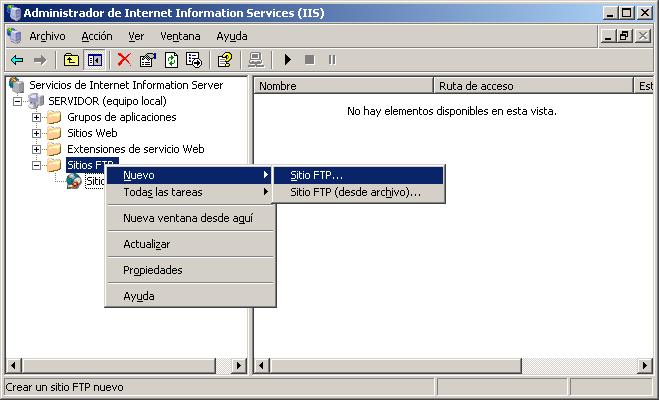The height and width of the screenshot is (400, 659).
Task: Click the Ruta de acceso column header
Action: tap(533, 86)
